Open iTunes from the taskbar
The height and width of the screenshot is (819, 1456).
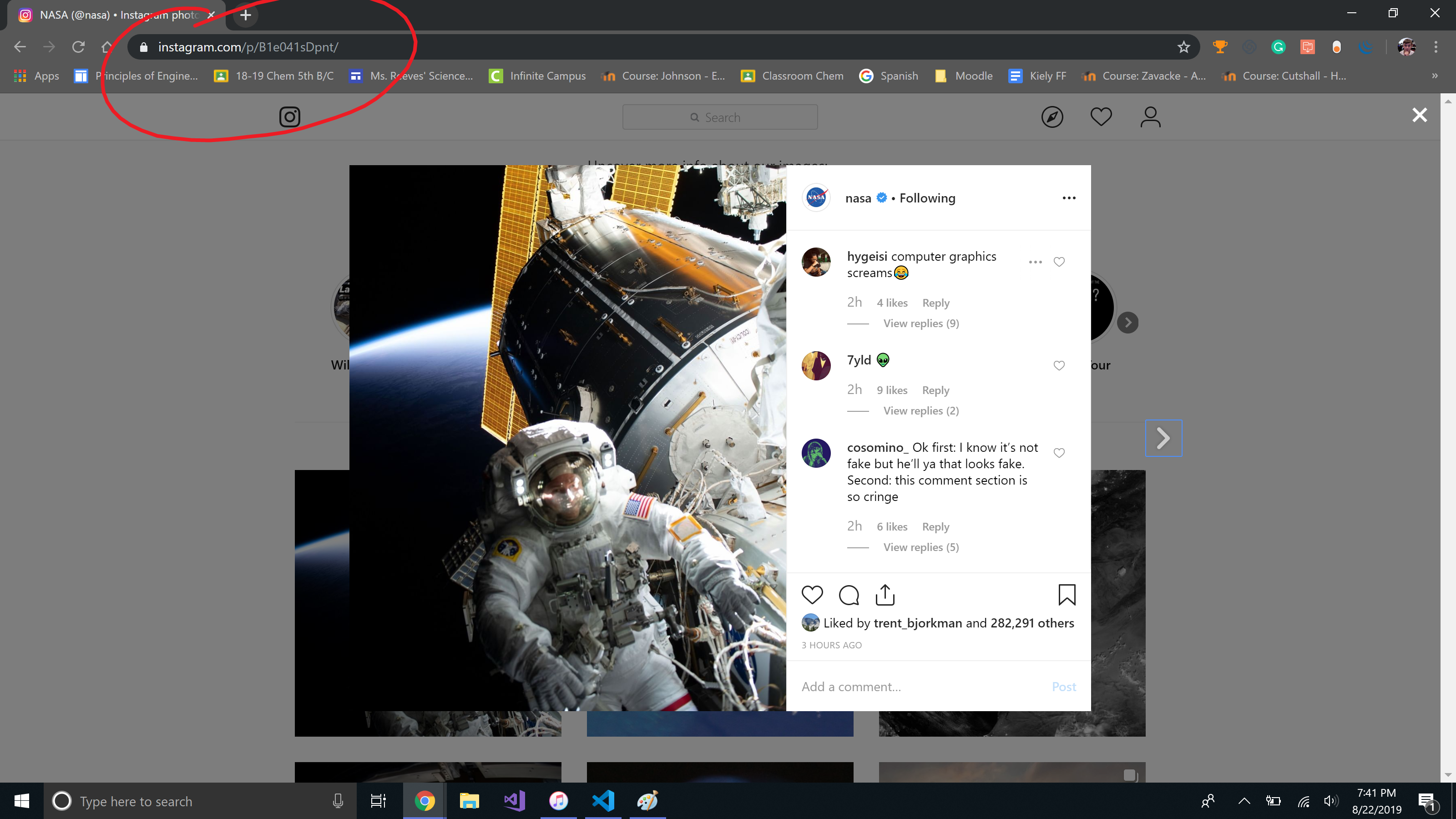click(x=558, y=801)
